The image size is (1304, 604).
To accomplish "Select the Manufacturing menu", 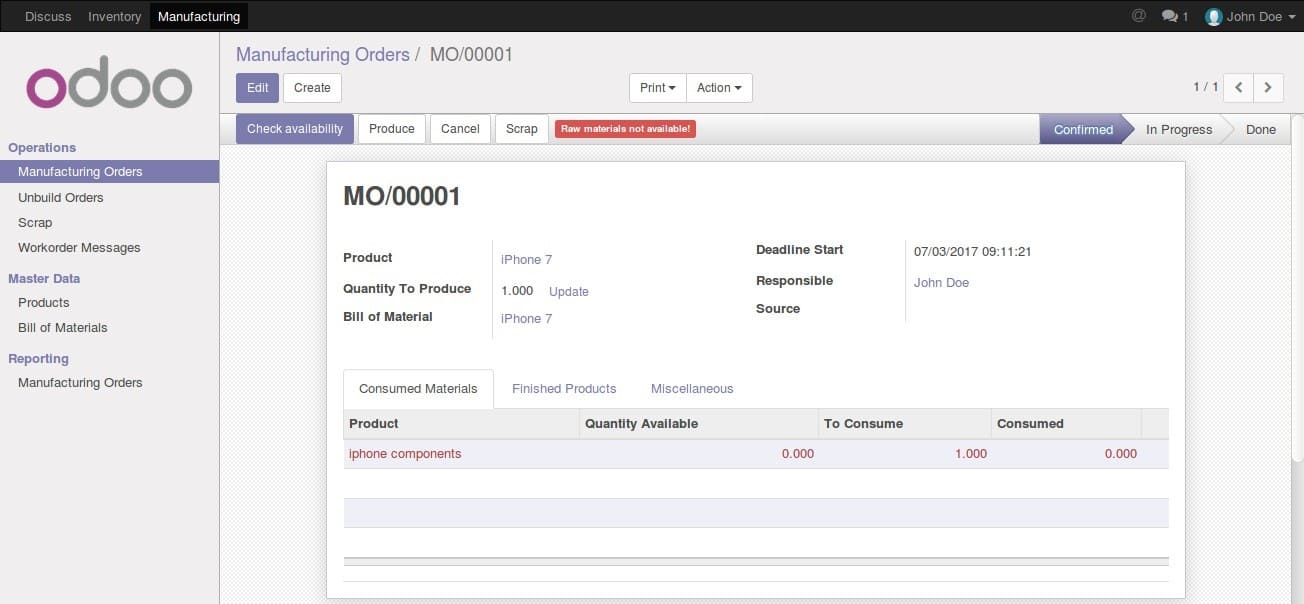I will (x=199, y=16).
